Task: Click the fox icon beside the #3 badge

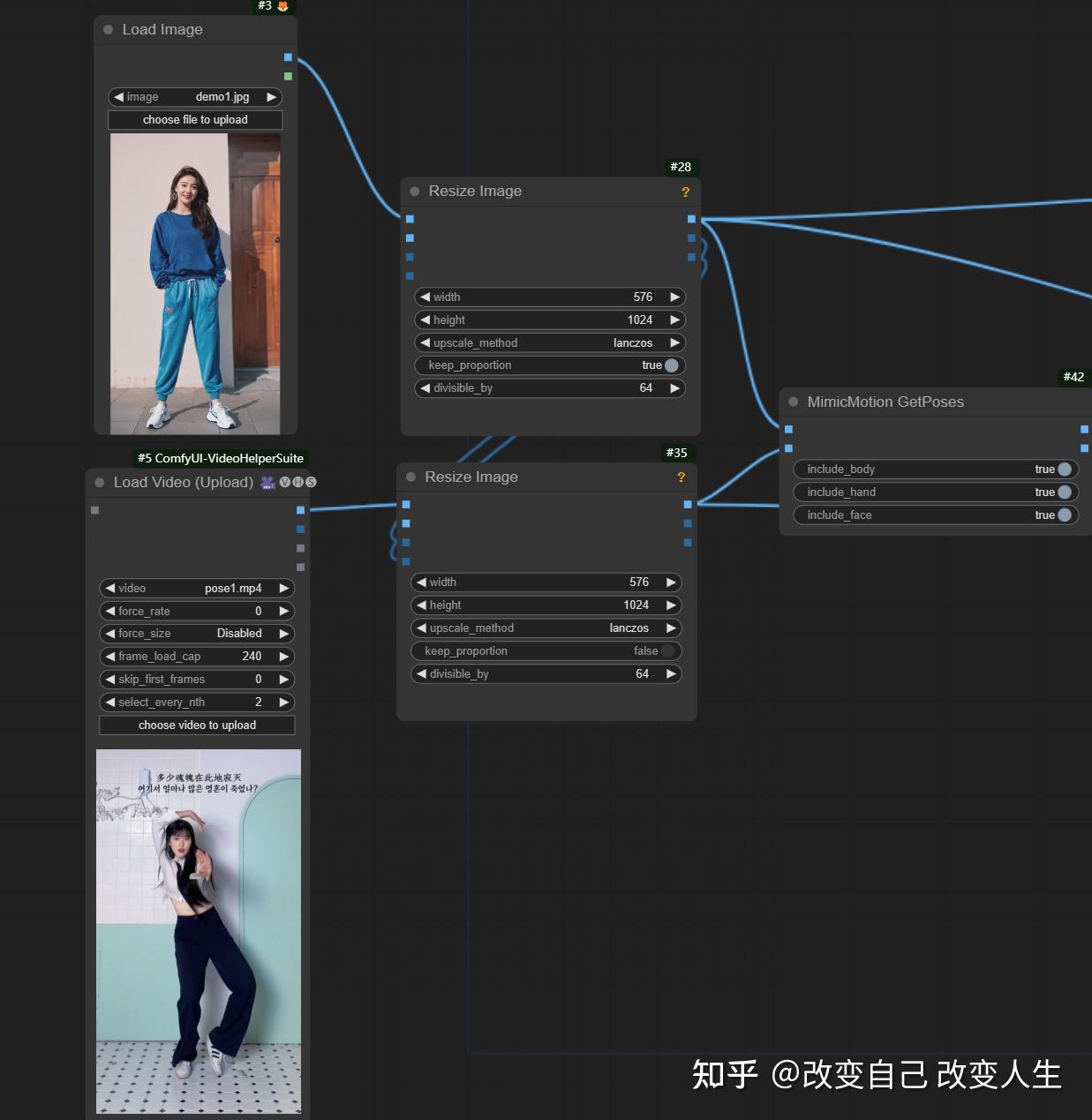Action: (x=281, y=6)
